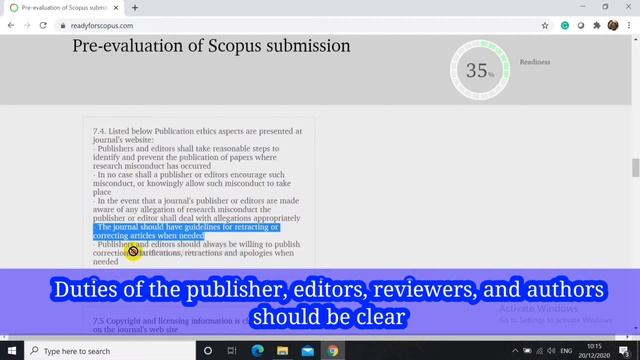The image size is (640, 360).
Task: Click the Type here to search box
Action: coord(110,351)
